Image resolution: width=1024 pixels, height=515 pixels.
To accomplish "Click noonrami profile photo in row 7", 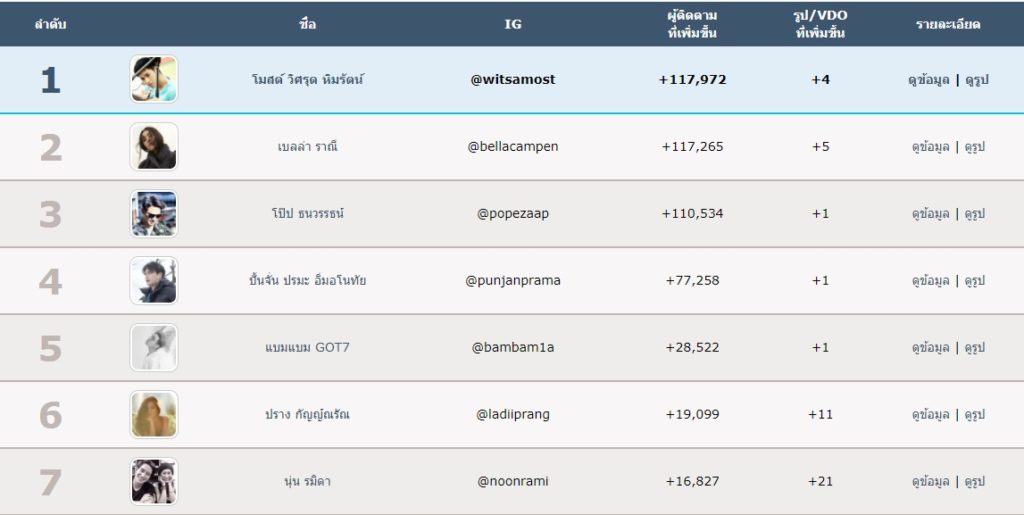I will [x=153, y=482].
